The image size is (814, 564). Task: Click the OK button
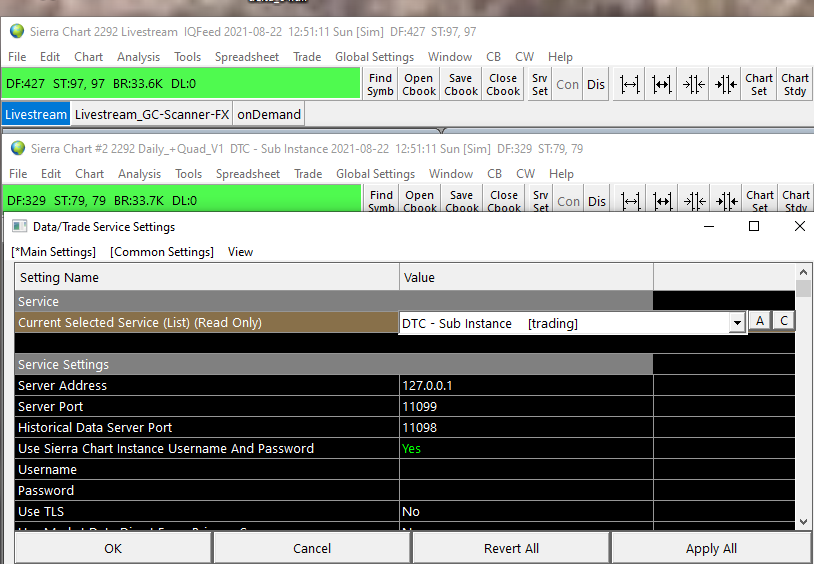[x=113, y=548]
